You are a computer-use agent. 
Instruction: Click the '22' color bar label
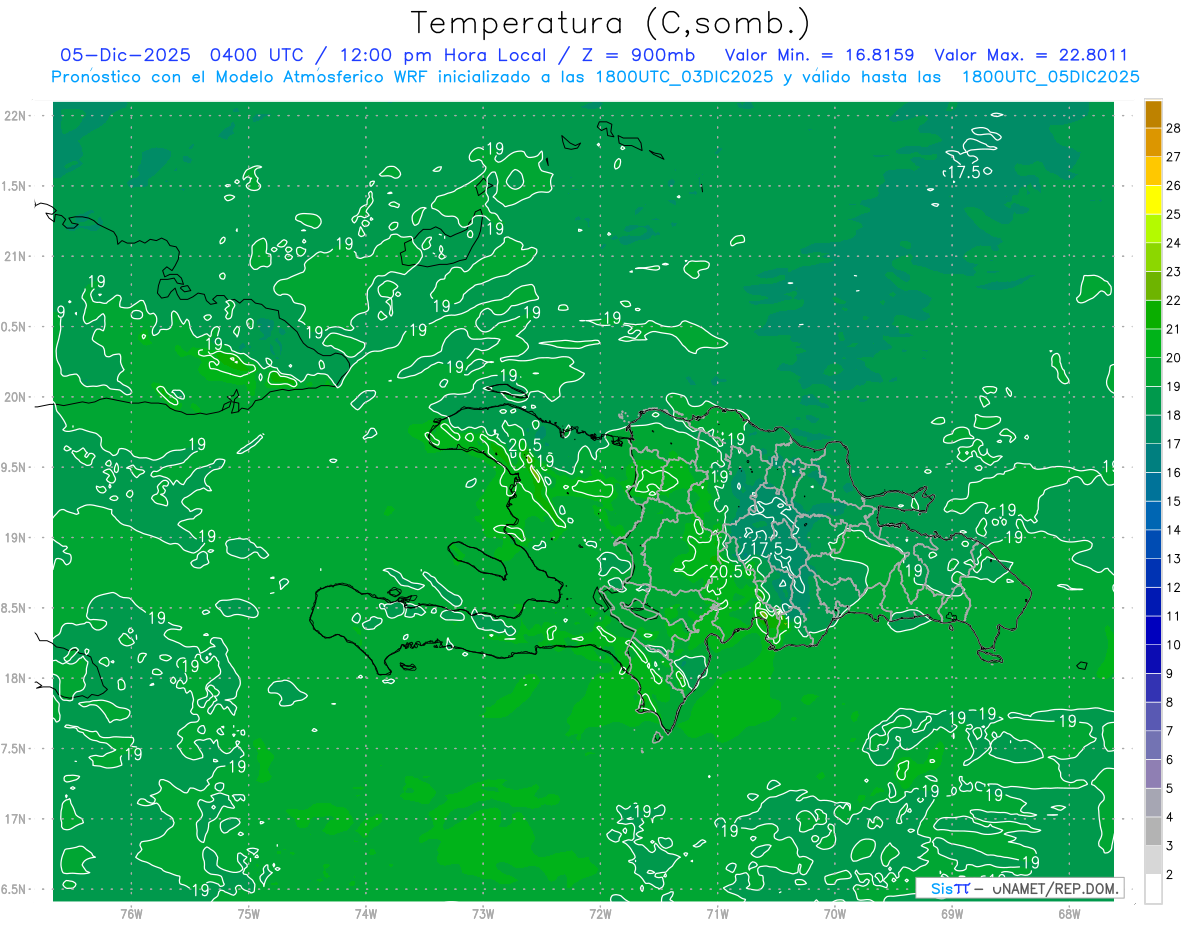pos(1174,300)
